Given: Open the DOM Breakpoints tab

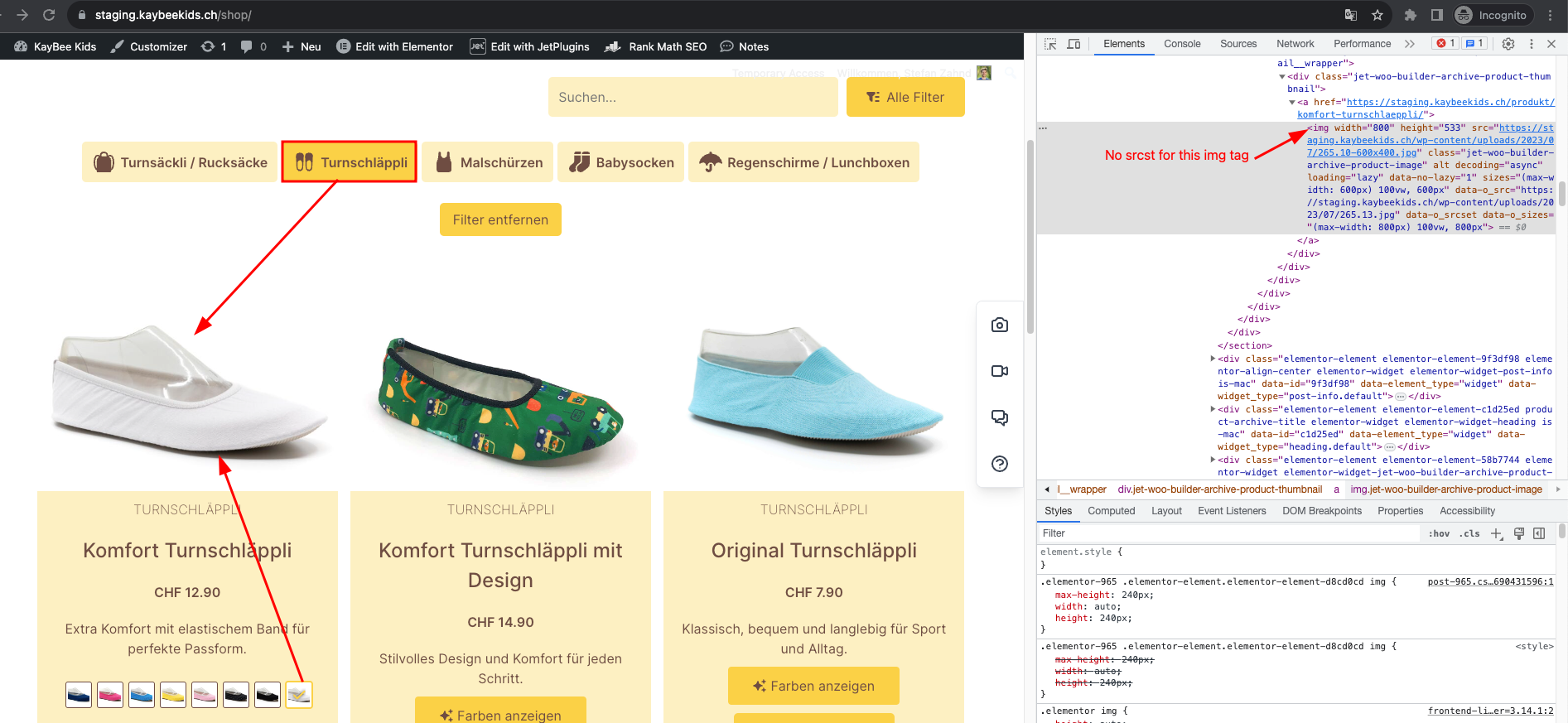Looking at the screenshot, I should 1322,511.
